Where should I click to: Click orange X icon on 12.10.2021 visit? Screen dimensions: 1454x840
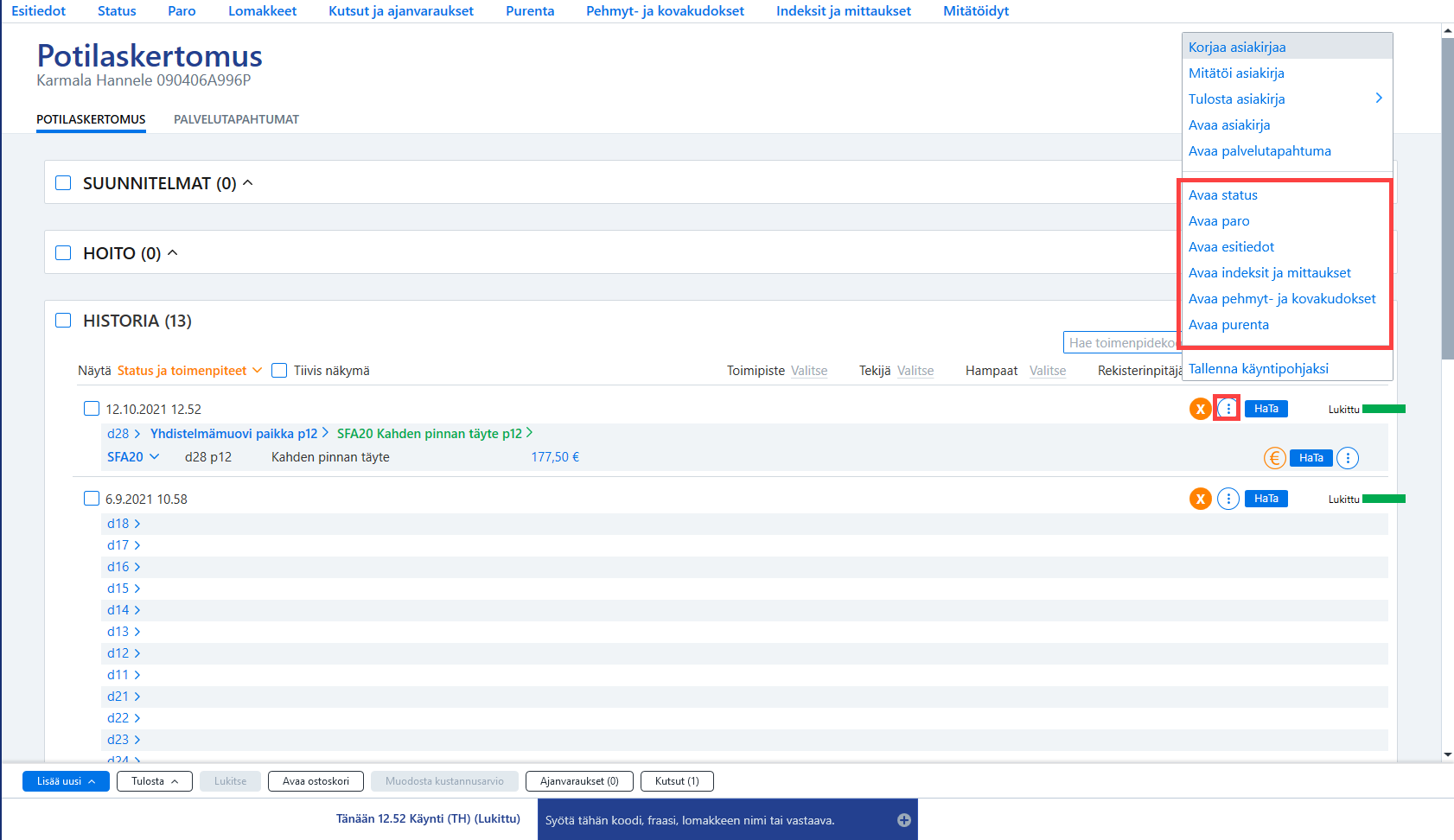(1200, 409)
